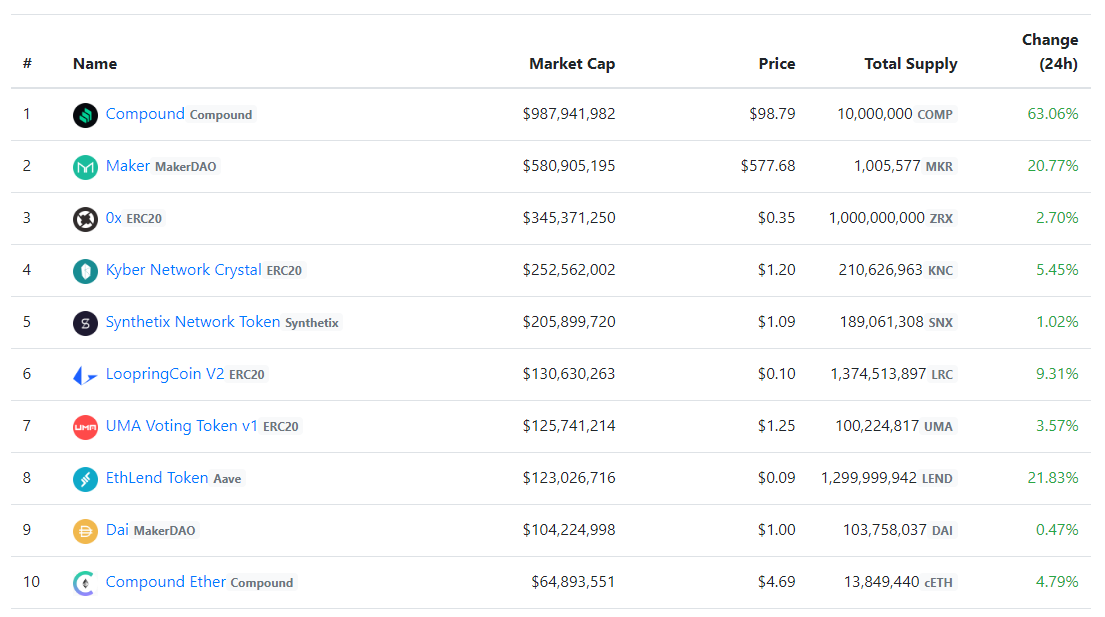Click the Kyber Network Crystal logo icon
Image resolution: width=1105 pixels, height=617 pixels.
point(85,270)
